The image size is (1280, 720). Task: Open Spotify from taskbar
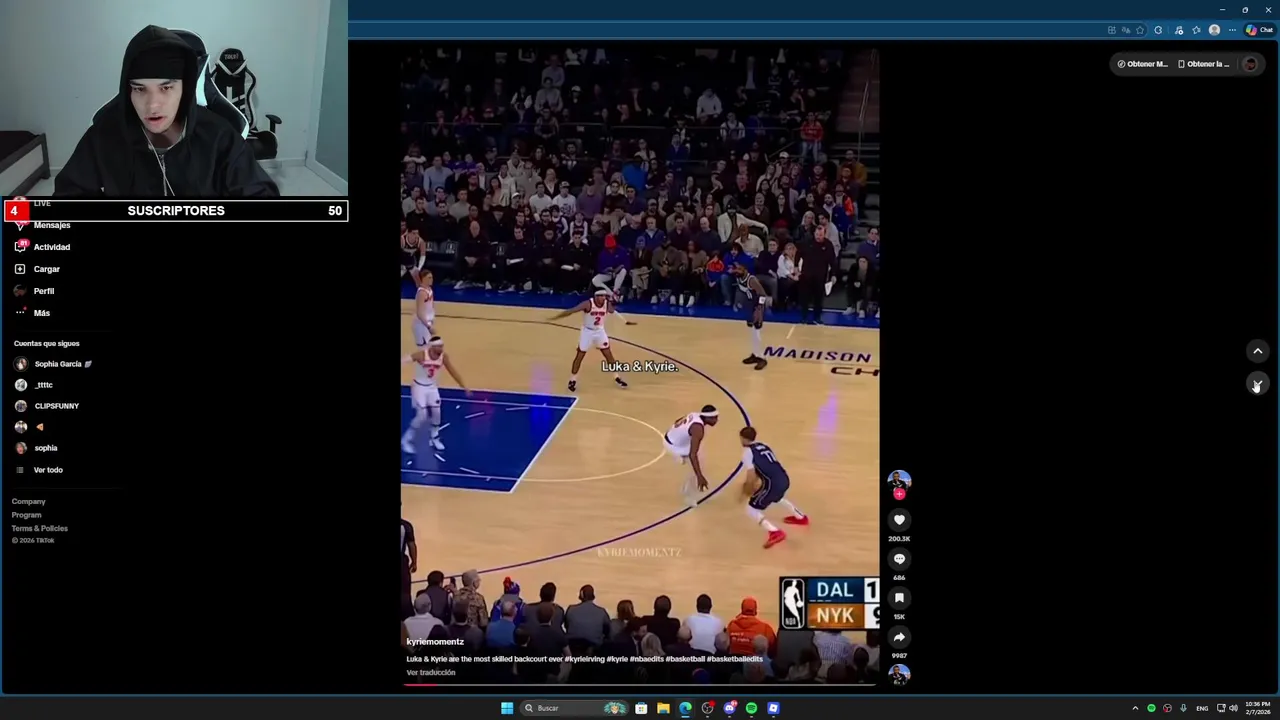click(x=751, y=708)
